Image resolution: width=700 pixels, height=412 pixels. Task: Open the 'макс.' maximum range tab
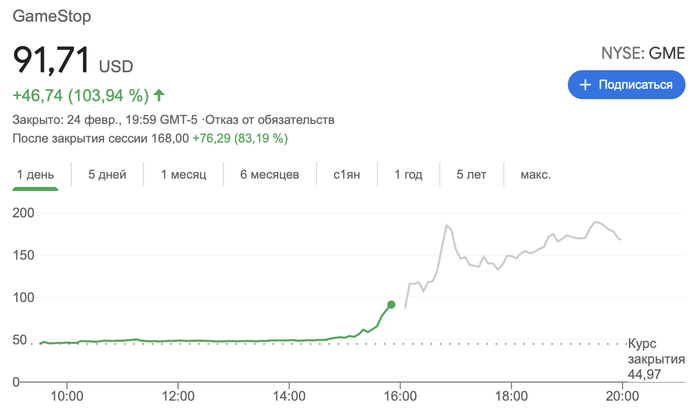pos(535,175)
